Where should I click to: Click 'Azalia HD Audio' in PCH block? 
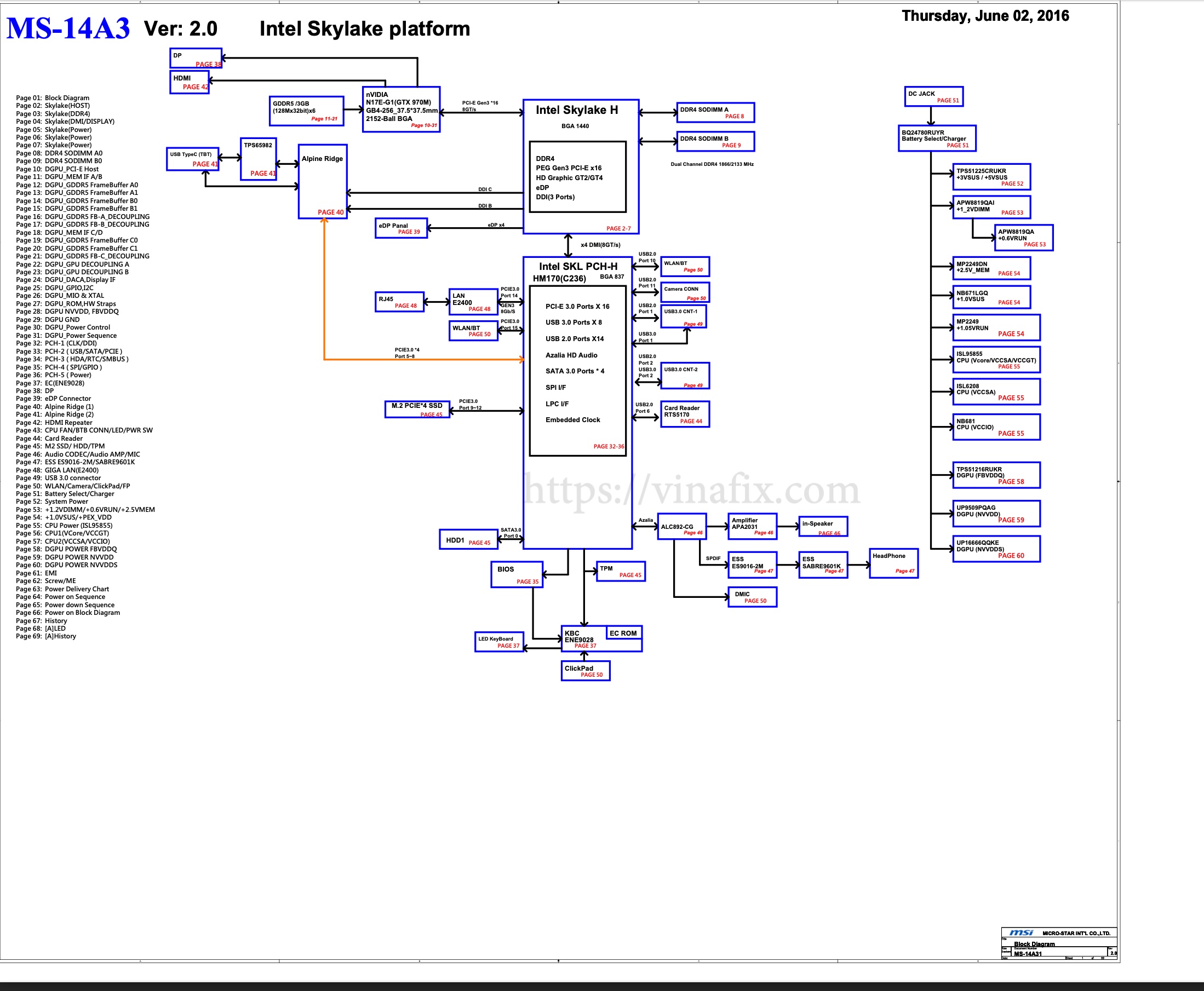tap(571, 355)
